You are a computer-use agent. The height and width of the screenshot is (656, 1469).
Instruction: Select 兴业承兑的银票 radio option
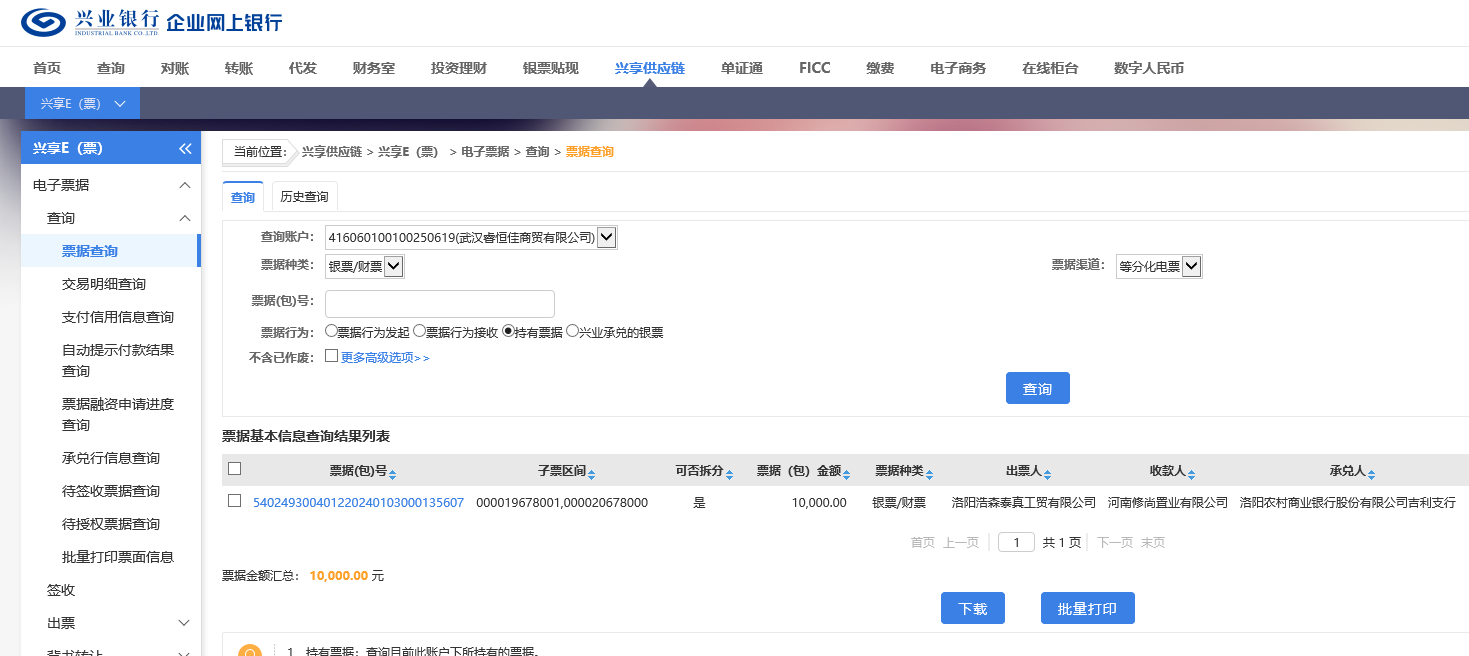point(572,331)
